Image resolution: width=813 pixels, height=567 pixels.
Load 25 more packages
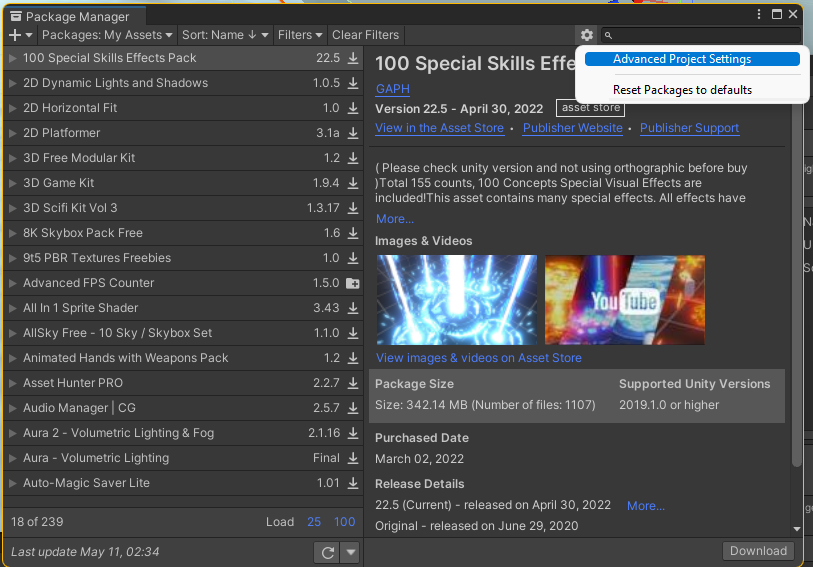click(x=314, y=522)
